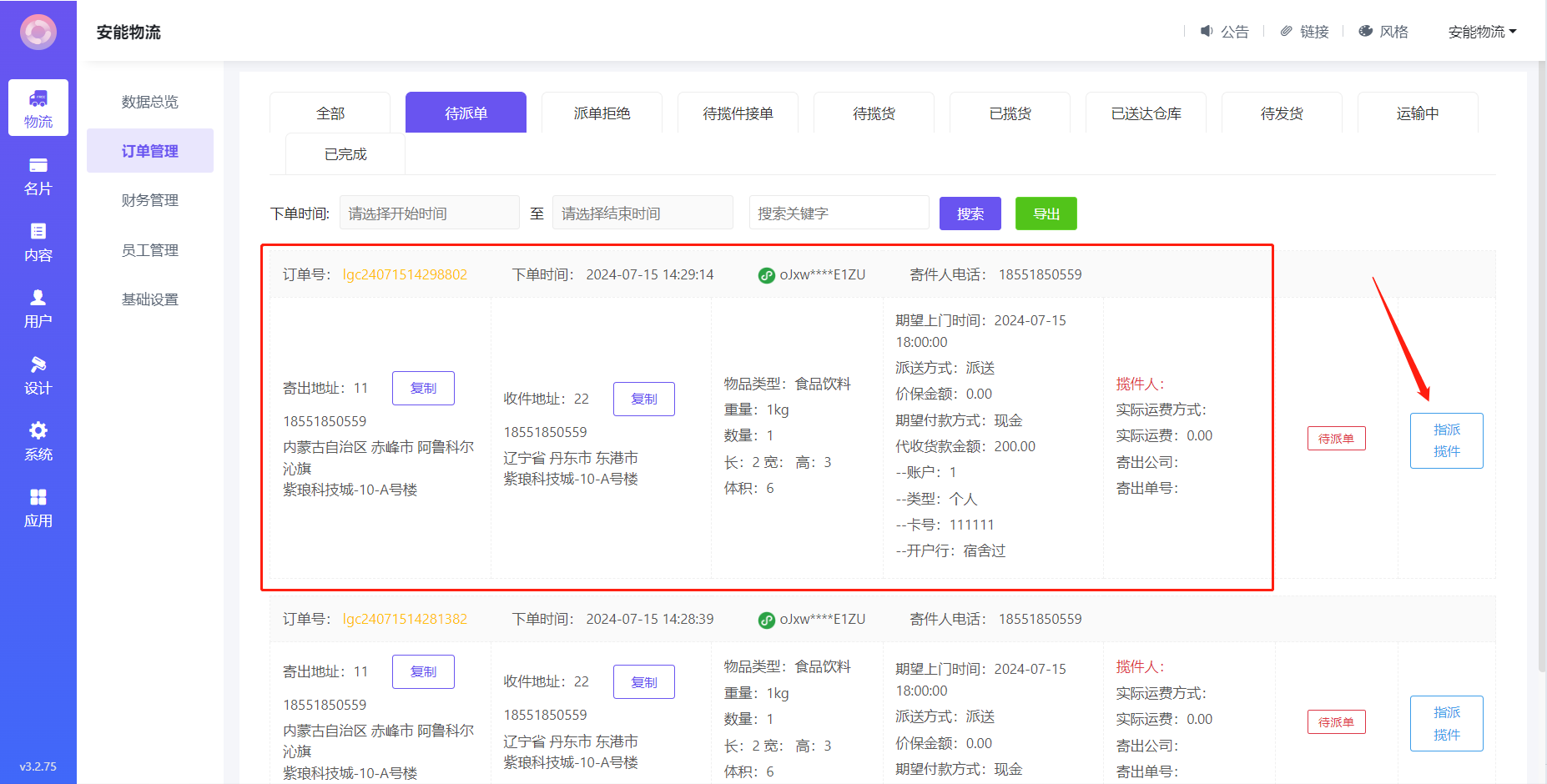Open the 请选择结束时间 date picker
This screenshot has width=1547, height=784.
pos(642,214)
